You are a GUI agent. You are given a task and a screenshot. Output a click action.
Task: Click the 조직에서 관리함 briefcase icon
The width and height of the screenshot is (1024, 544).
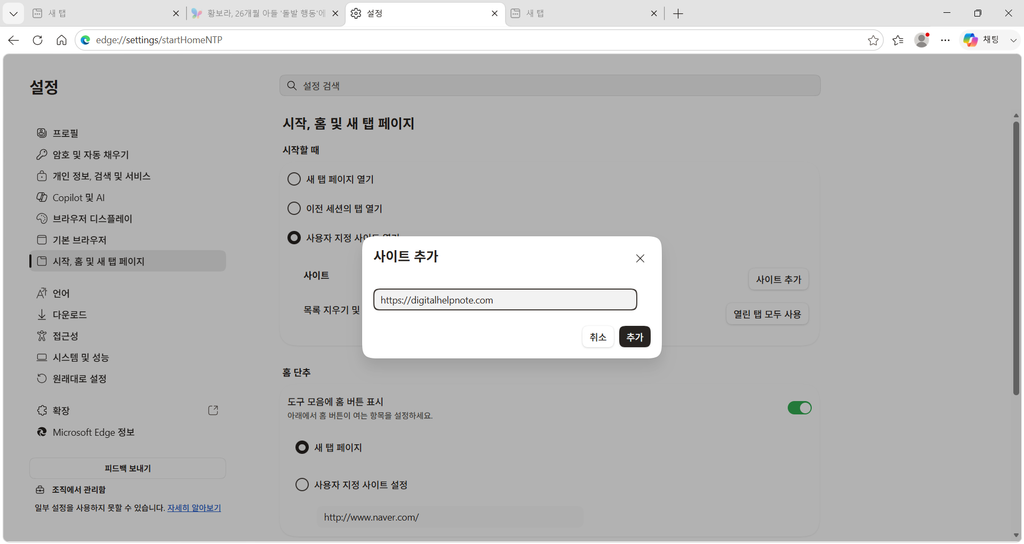pos(40,490)
